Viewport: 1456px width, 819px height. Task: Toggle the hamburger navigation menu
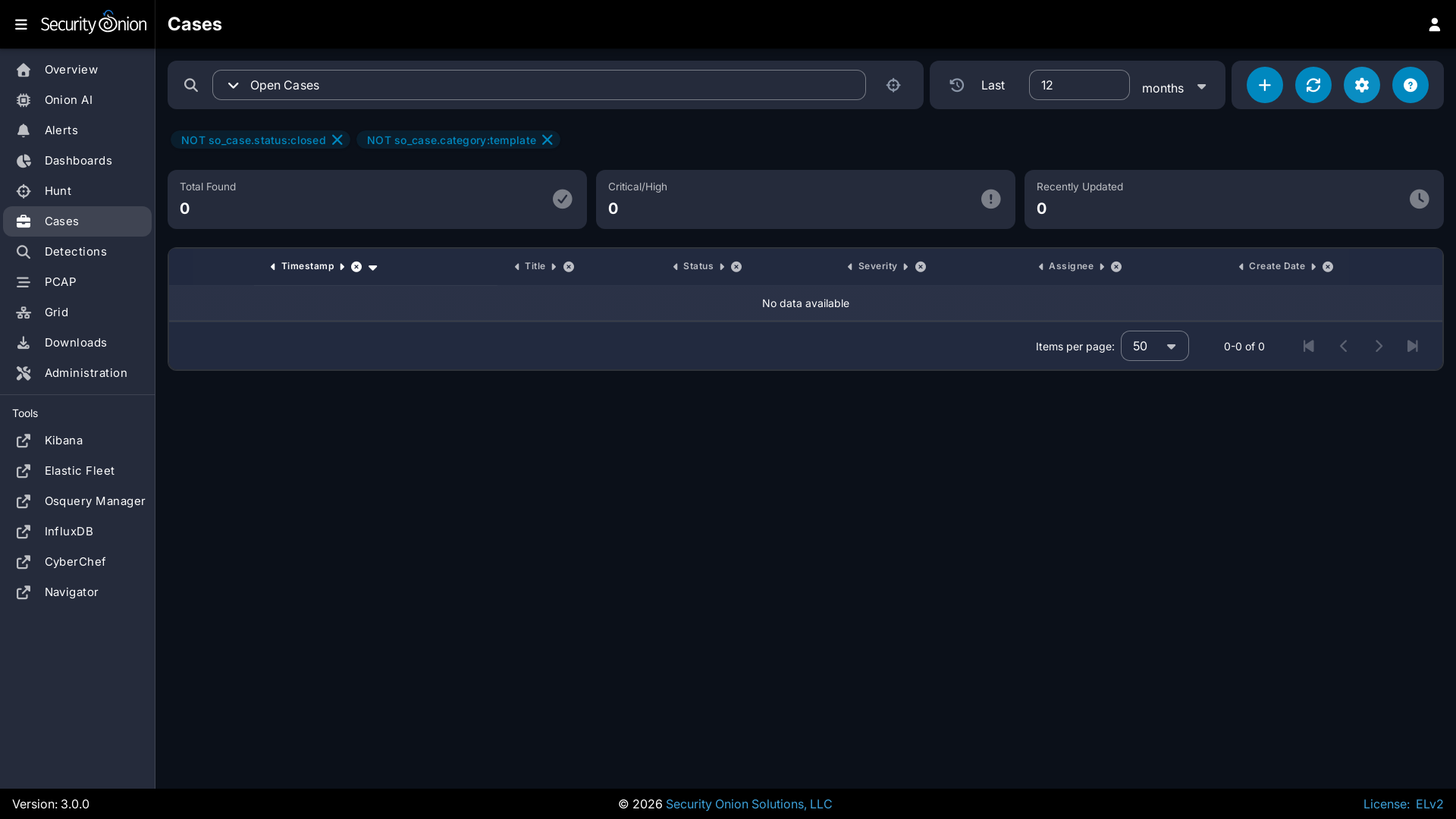tap(21, 24)
